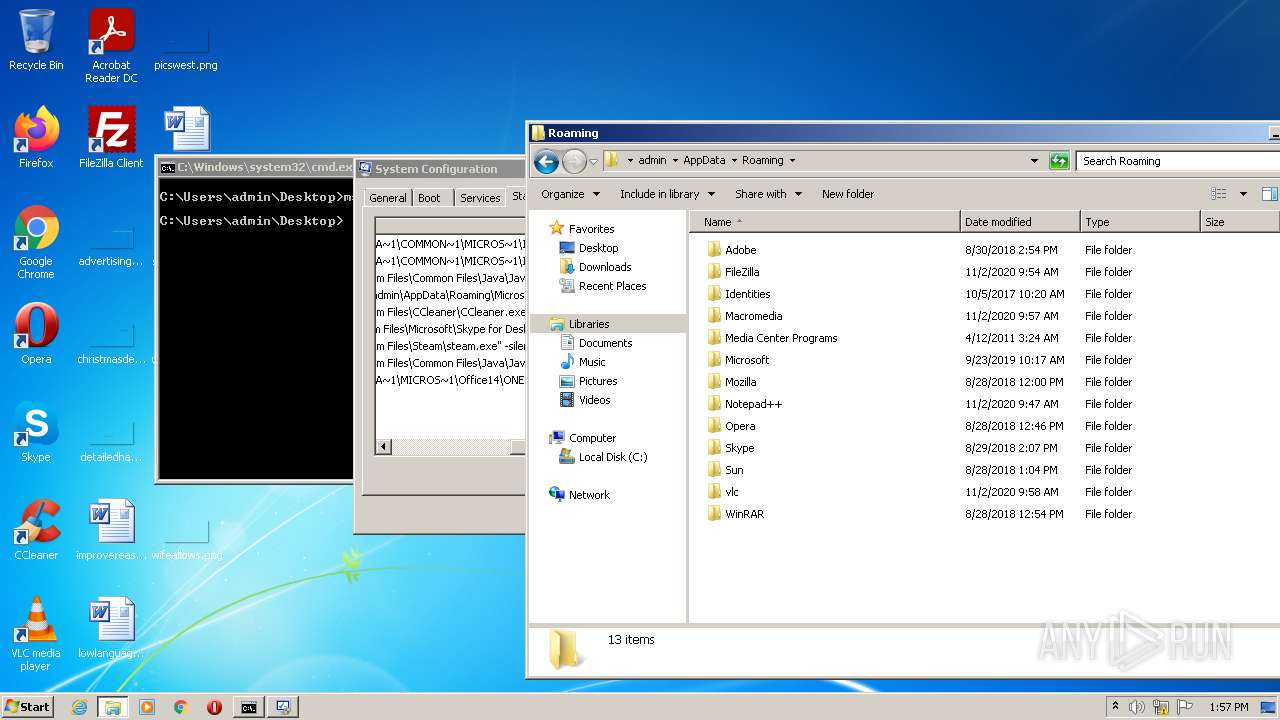Select the FileZilla folder in Roaming
The image size is (1280, 720).
[741, 272]
